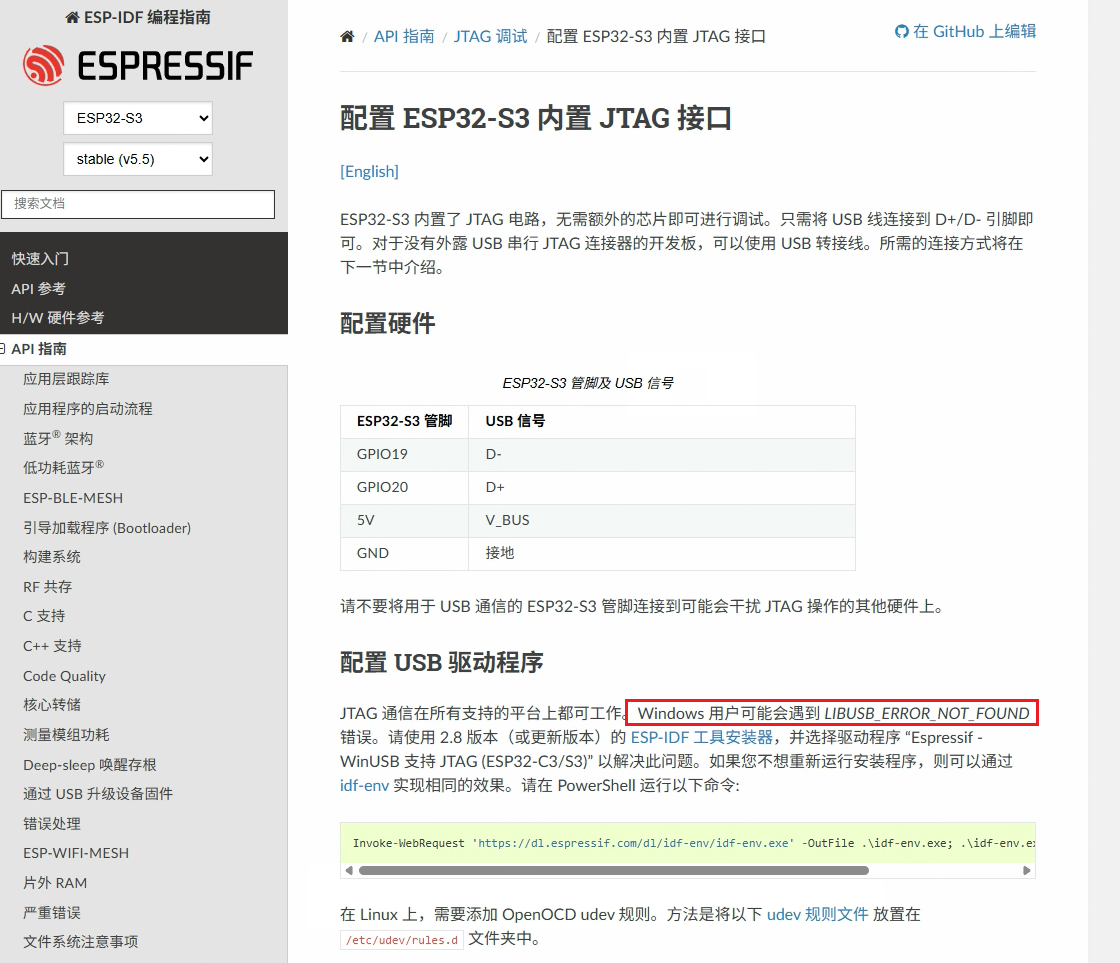1120x963 pixels.
Task: Click the table caption ESP32-S3 管脚及 USB 信号
Action: coord(588,383)
